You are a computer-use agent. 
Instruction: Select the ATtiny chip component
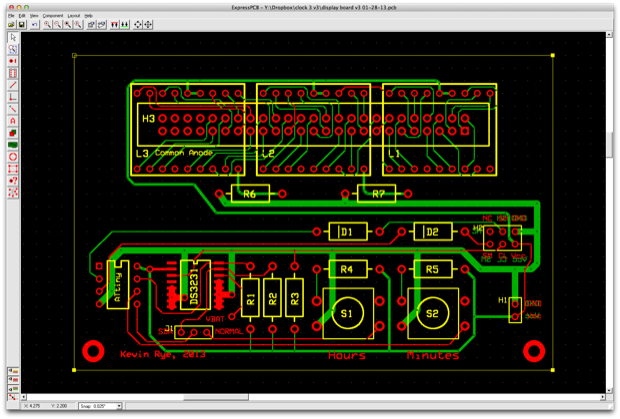pos(118,285)
